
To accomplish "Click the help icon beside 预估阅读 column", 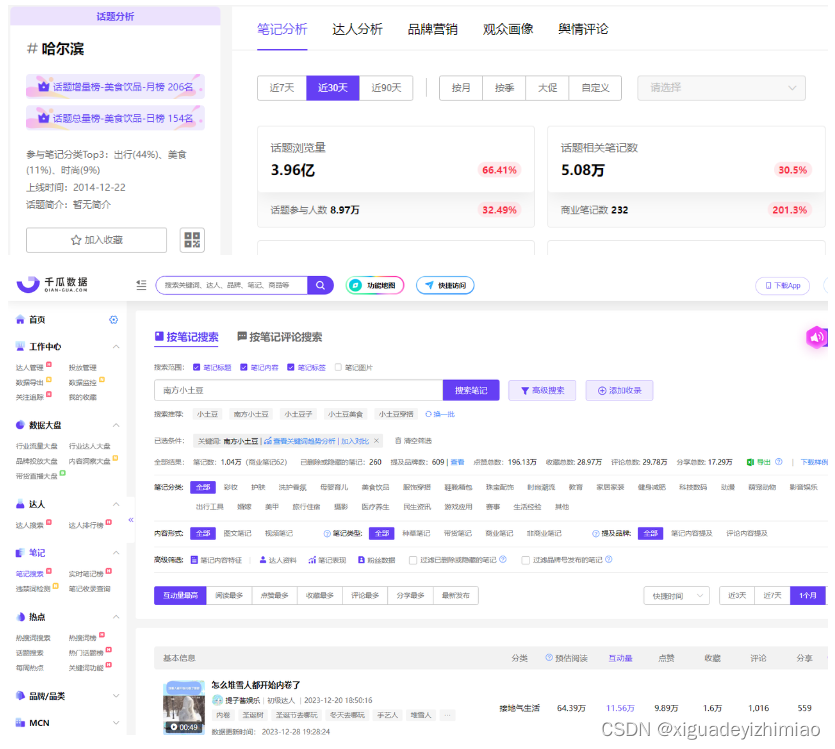I will click(549, 657).
